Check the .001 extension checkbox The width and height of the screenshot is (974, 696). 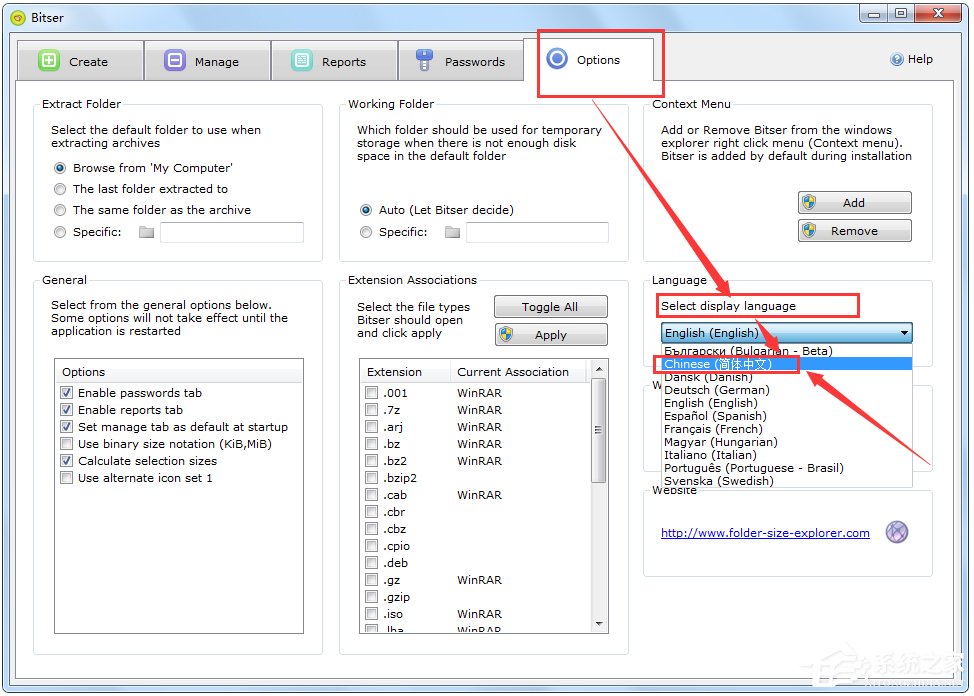[371, 393]
